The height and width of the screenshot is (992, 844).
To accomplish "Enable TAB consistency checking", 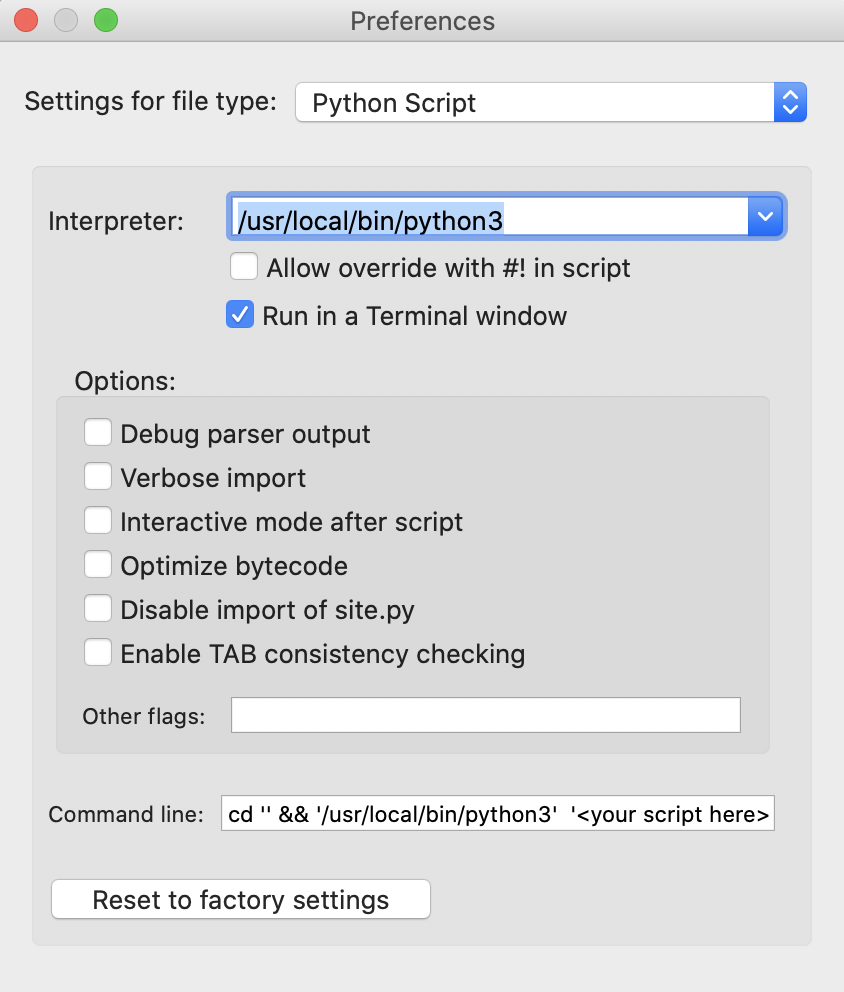I will coord(98,653).
